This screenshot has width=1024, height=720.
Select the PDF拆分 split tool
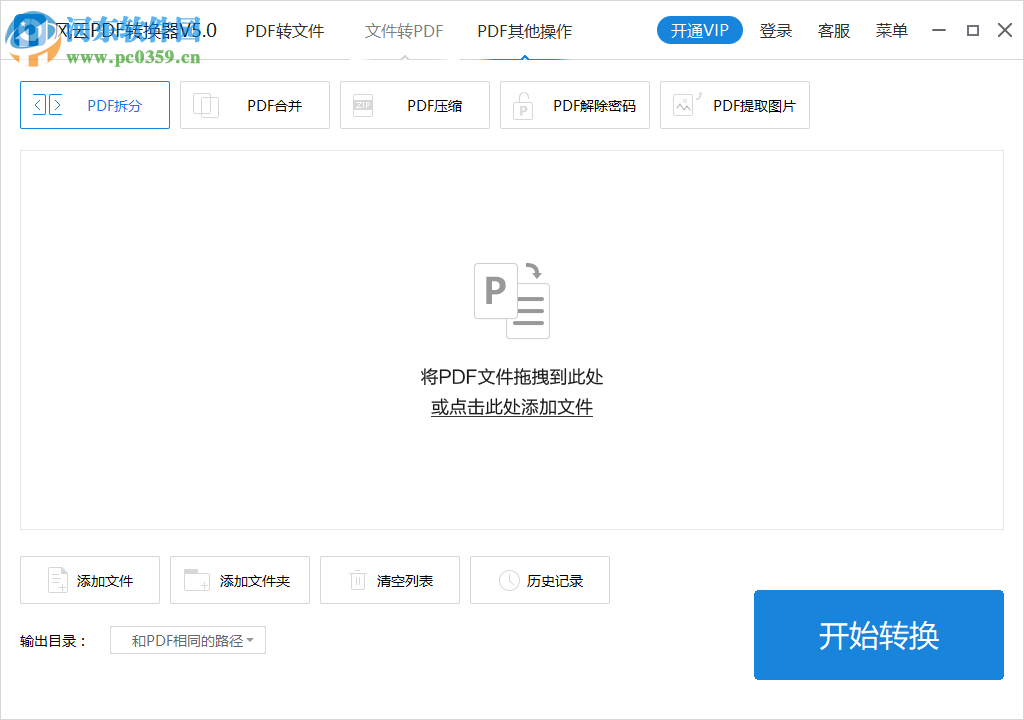(94, 105)
